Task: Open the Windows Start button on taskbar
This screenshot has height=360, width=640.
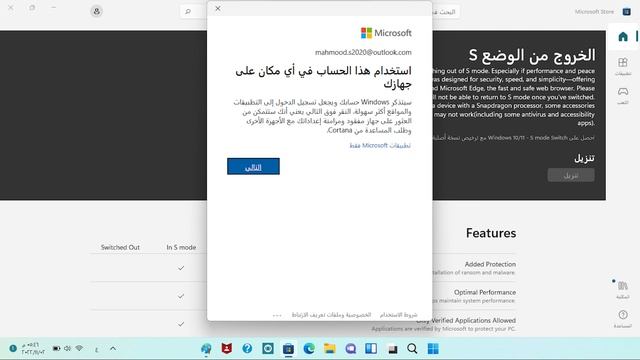Action: pos(433,349)
